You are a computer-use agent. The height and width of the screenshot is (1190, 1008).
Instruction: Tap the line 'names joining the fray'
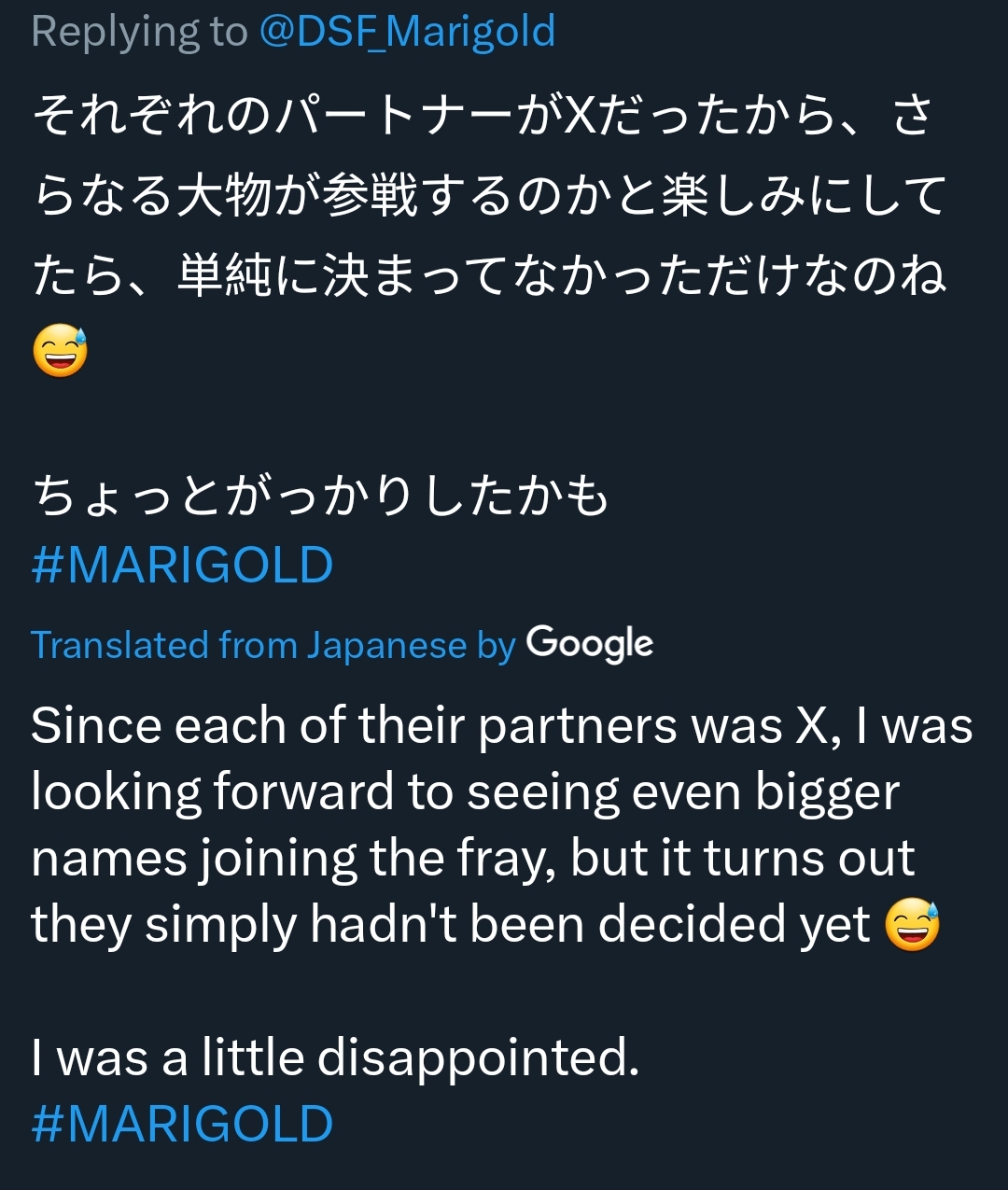472,860
